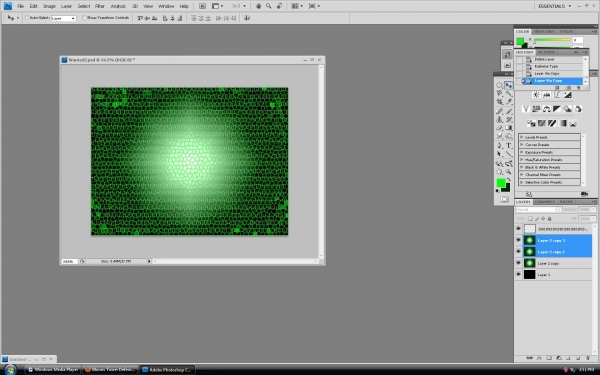Hide Layer 1 visibility eye
Image resolution: width=600 pixels, height=375 pixels.
click(518, 274)
